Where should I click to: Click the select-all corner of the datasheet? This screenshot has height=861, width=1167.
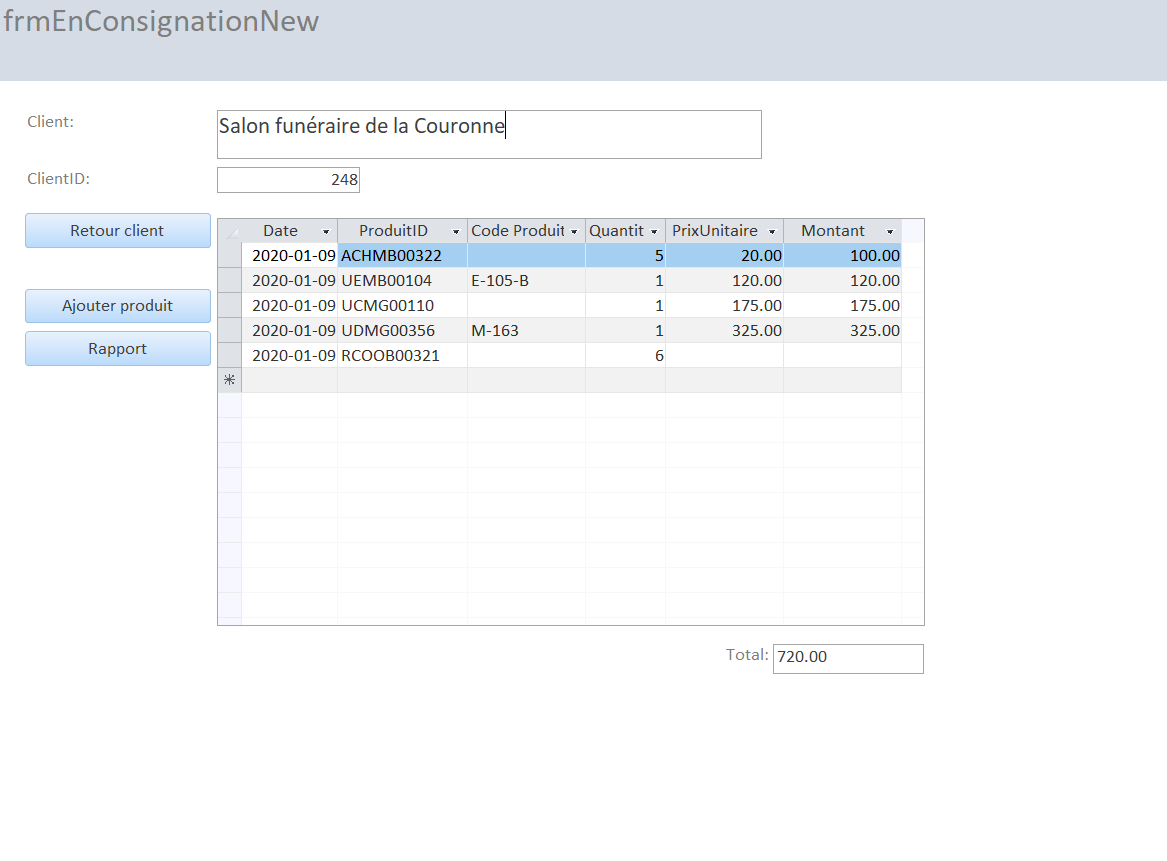(230, 232)
